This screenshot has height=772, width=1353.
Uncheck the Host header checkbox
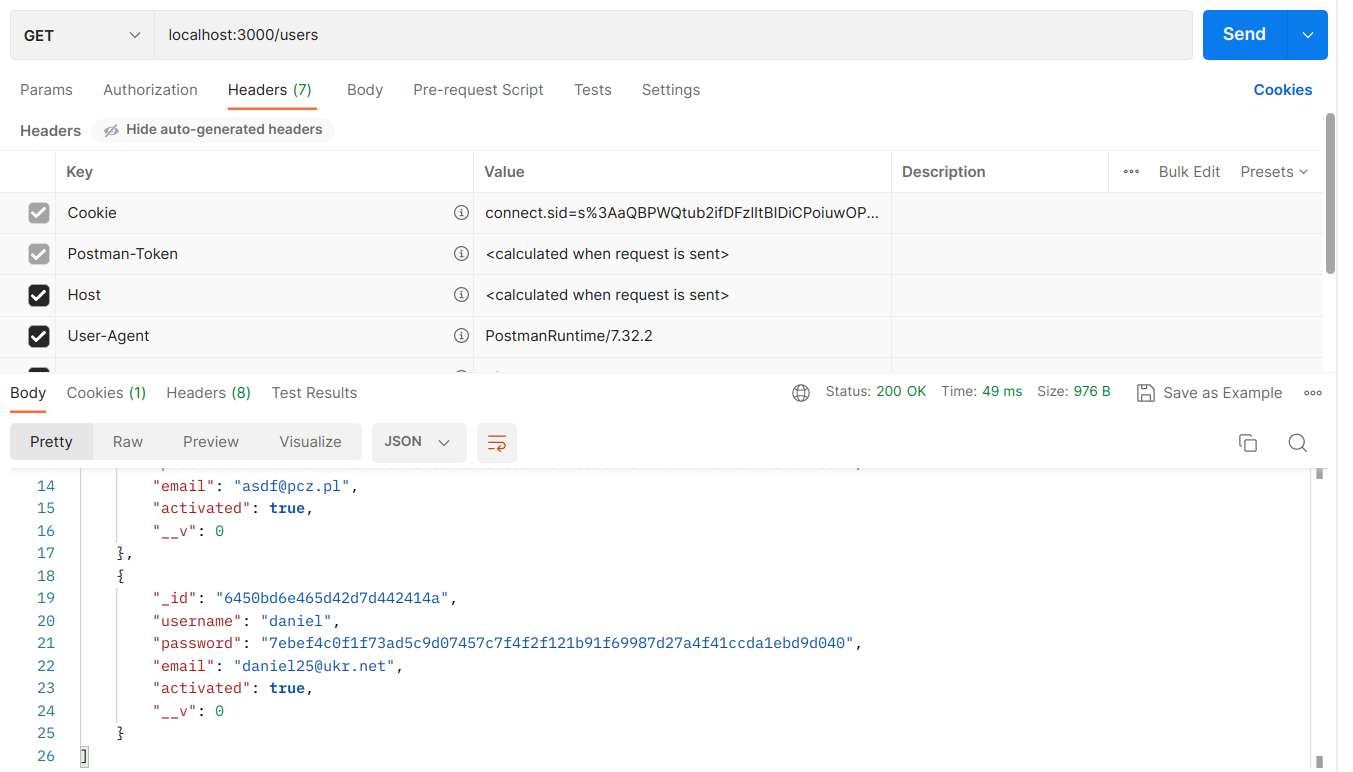click(x=39, y=295)
